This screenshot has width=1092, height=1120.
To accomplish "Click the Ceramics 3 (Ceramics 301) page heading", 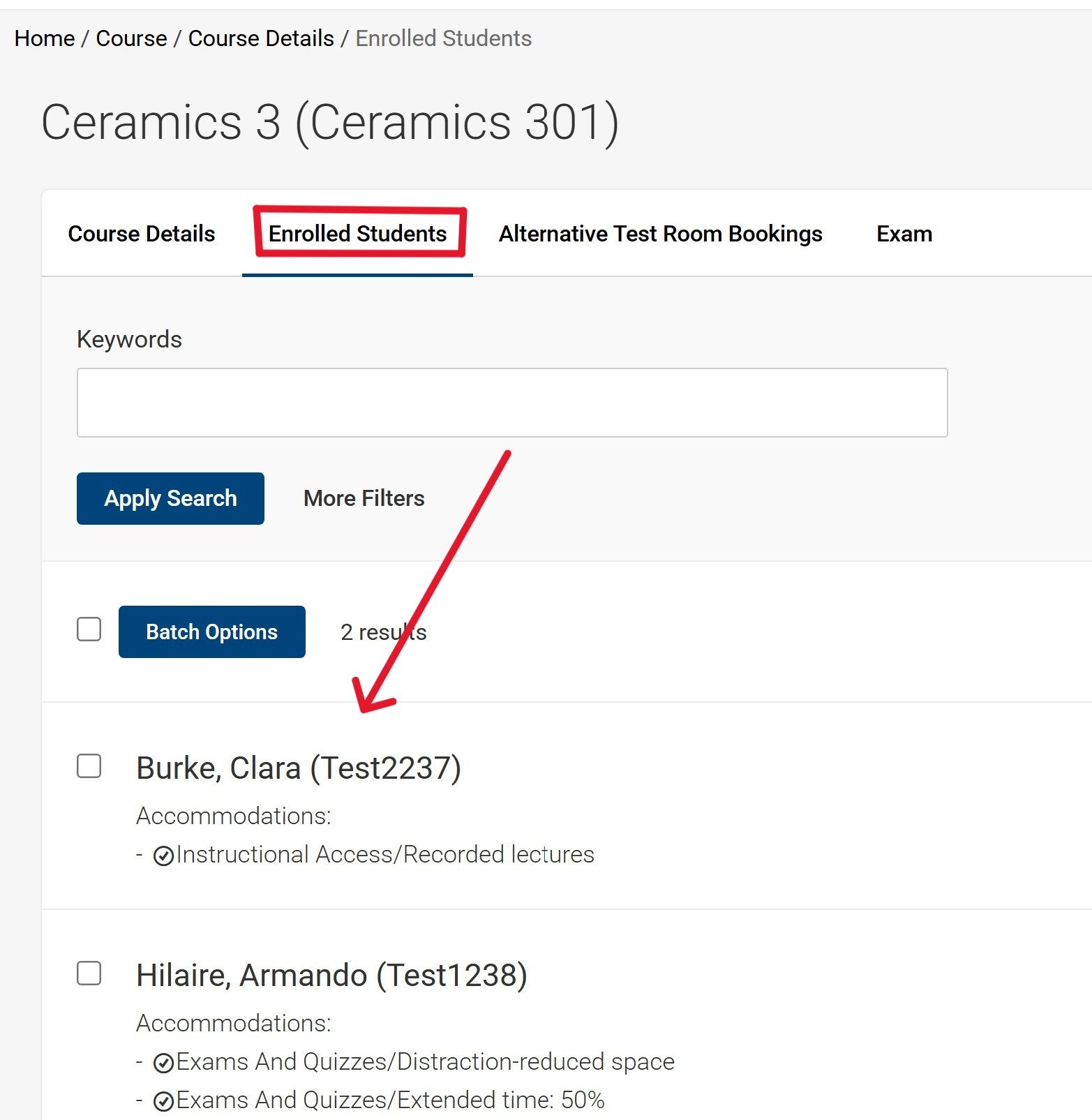I will (x=330, y=123).
